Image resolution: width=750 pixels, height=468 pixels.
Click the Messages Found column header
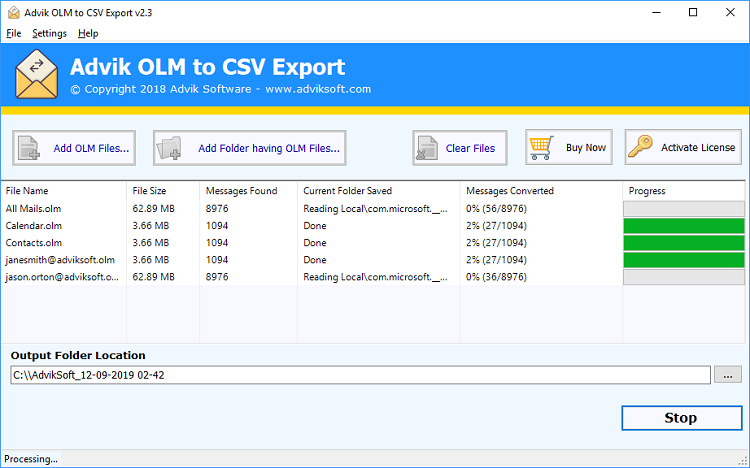point(249,190)
